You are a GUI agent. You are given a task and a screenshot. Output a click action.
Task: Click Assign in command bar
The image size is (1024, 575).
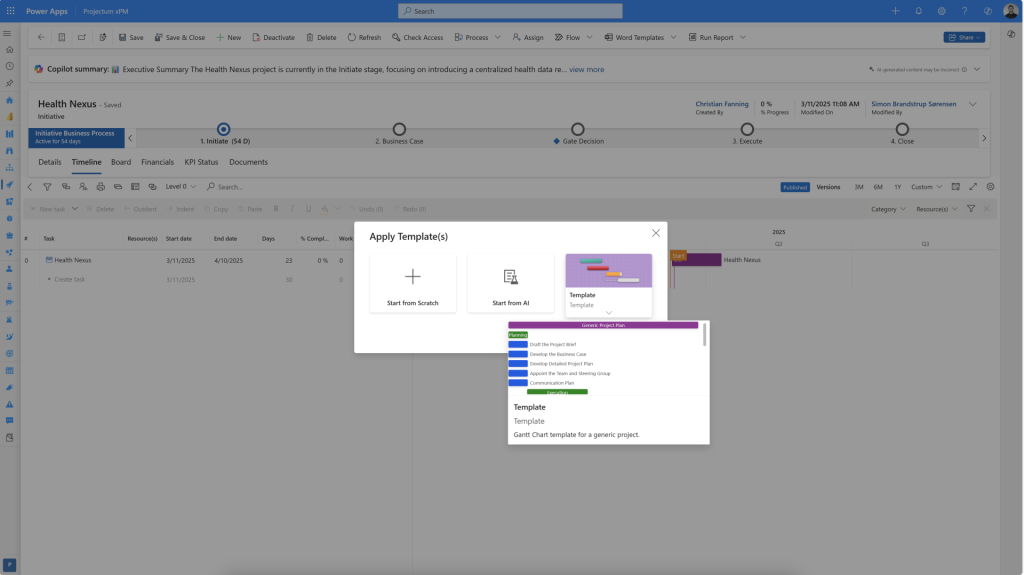point(528,37)
